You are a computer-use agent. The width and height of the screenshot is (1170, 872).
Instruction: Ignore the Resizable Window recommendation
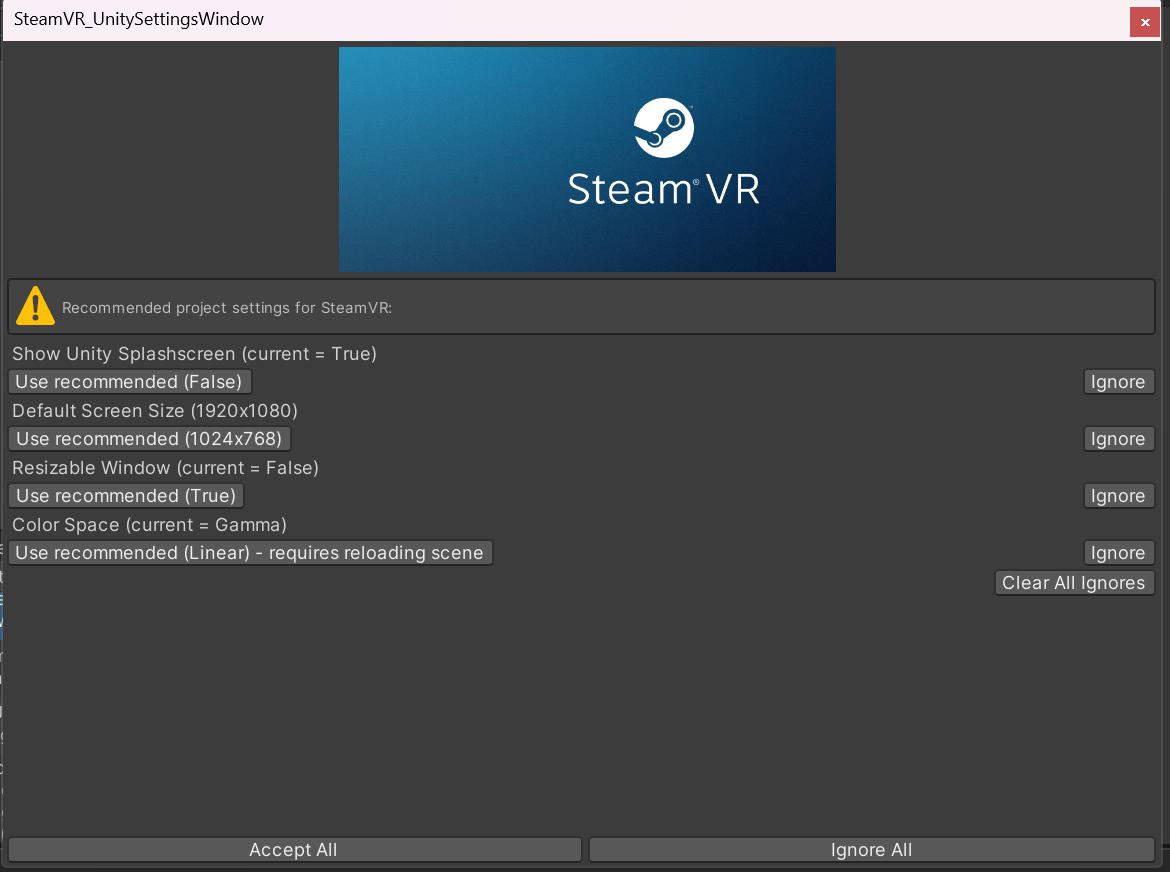point(1119,496)
